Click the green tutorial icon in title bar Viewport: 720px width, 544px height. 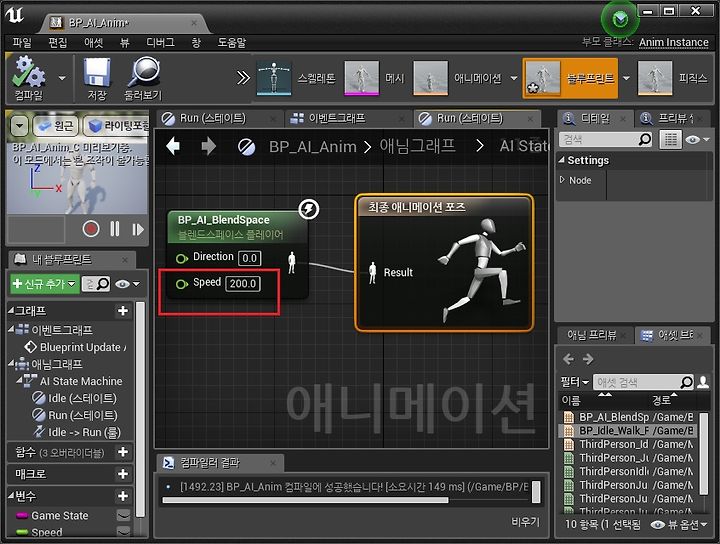[620, 19]
